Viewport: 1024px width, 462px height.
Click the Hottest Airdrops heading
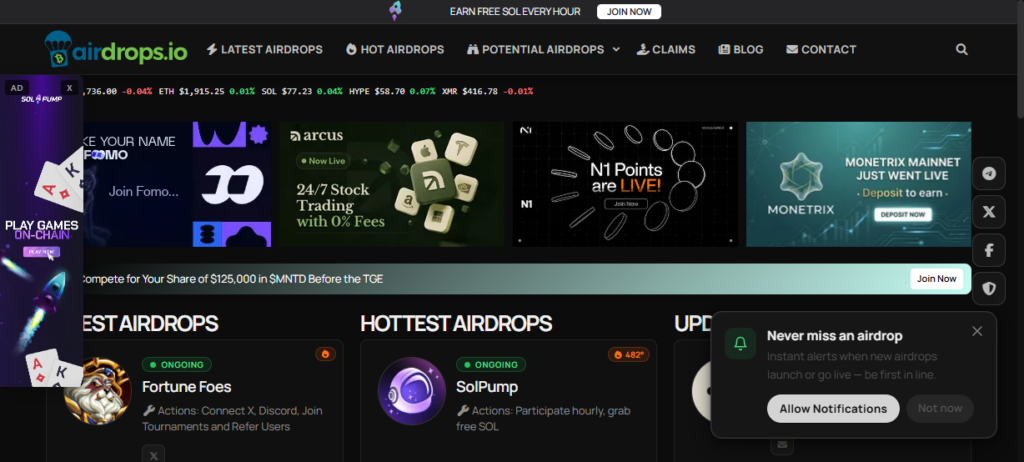coord(456,323)
